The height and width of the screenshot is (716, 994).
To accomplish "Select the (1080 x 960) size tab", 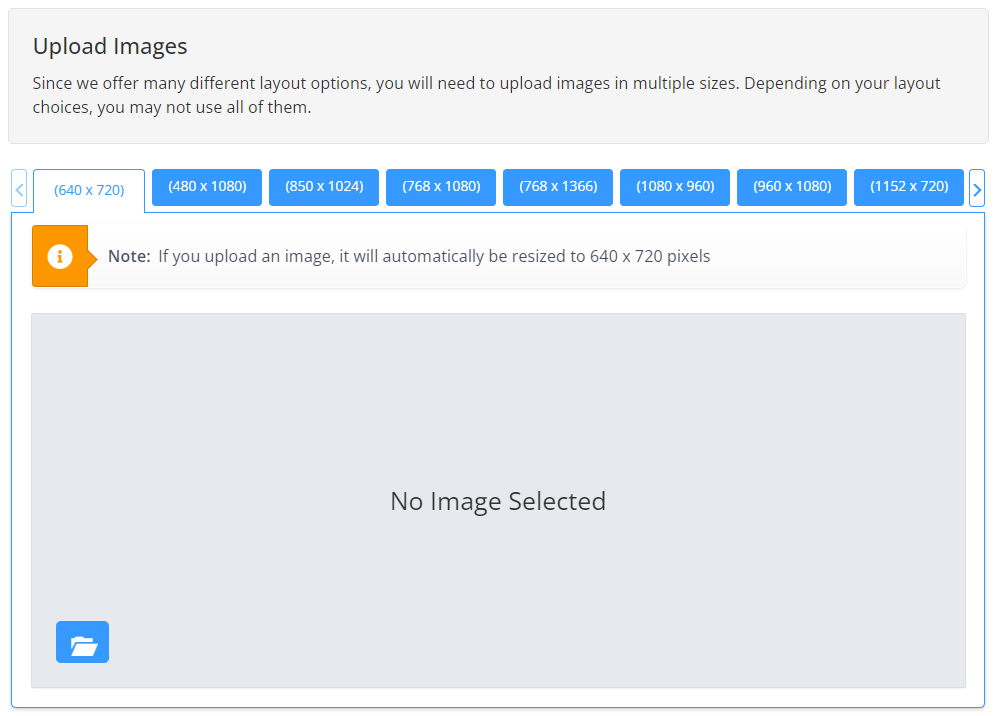I will pos(675,187).
